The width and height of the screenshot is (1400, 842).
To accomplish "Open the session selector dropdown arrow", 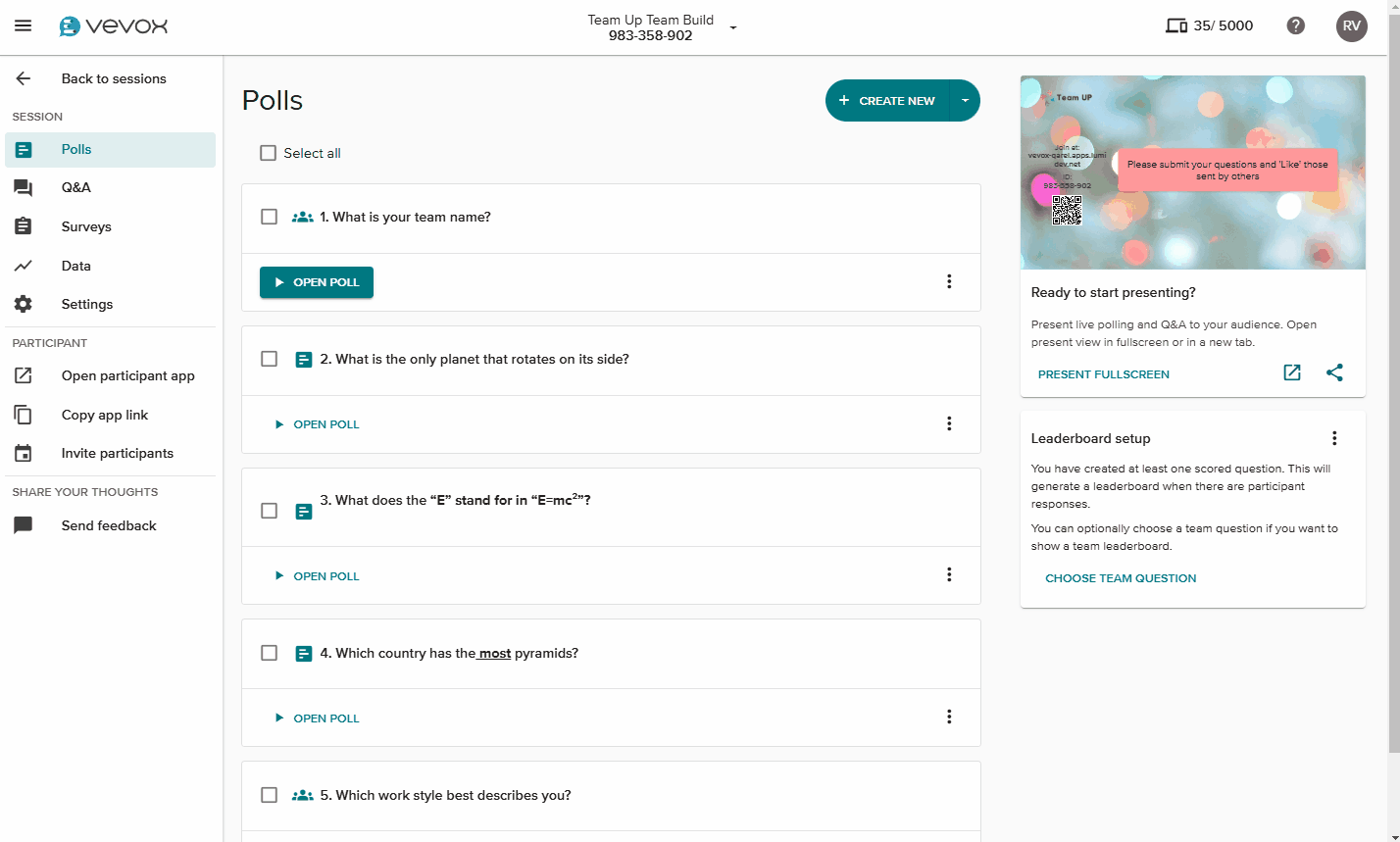I will click(x=733, y=28).
